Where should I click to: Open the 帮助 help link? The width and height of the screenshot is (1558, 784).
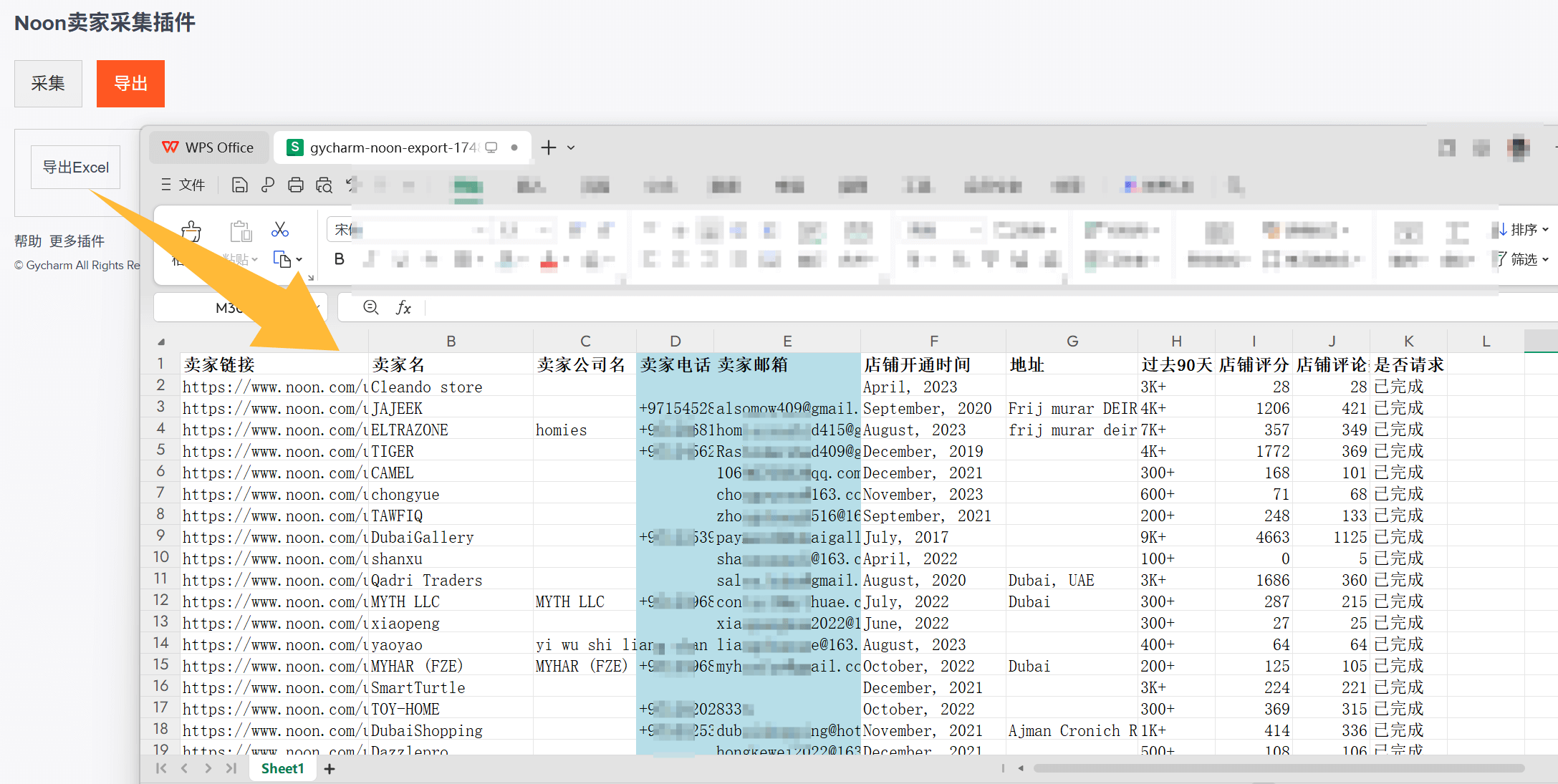(28, 241)
